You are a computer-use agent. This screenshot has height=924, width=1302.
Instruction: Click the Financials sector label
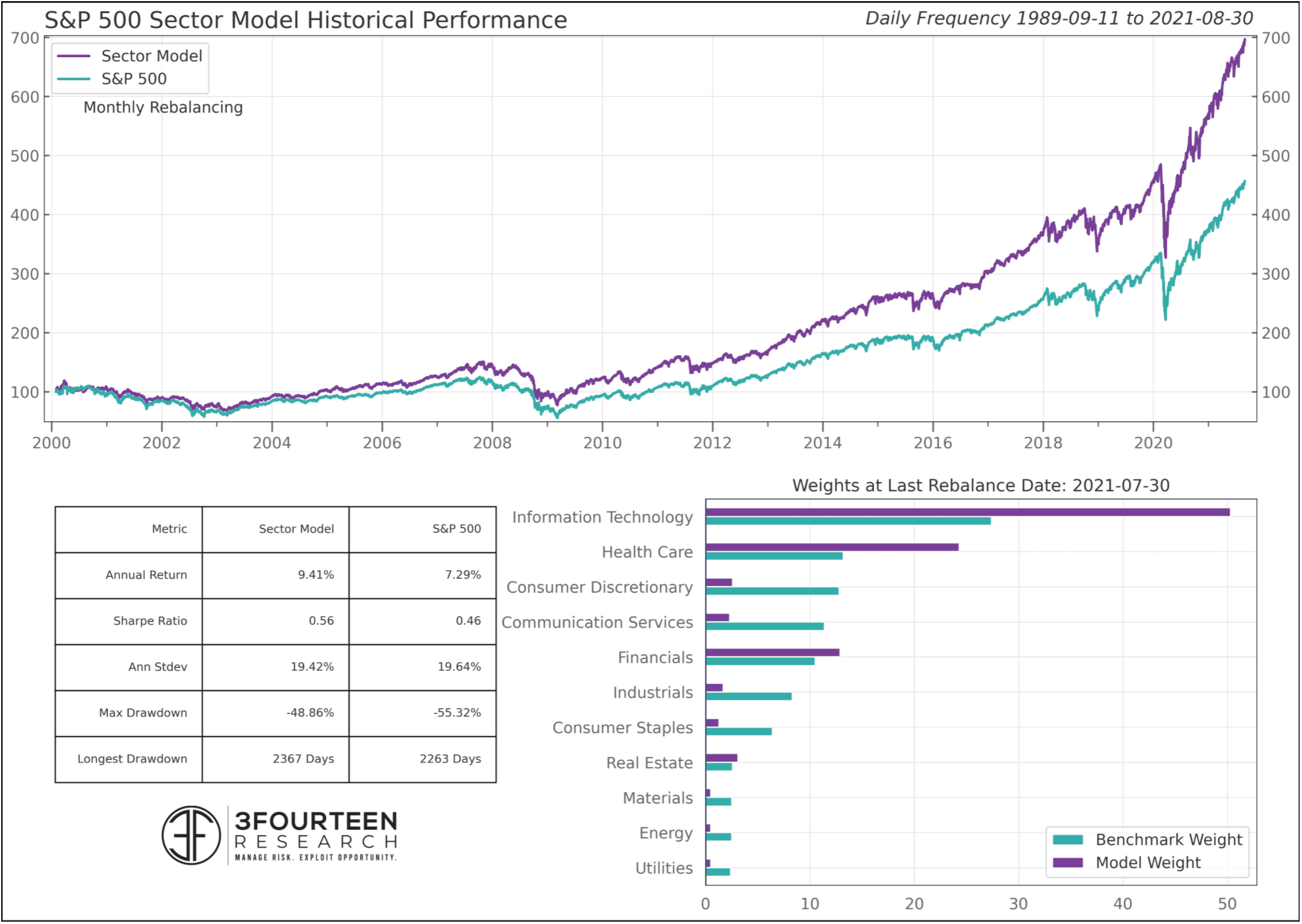(x=655, y=658)
